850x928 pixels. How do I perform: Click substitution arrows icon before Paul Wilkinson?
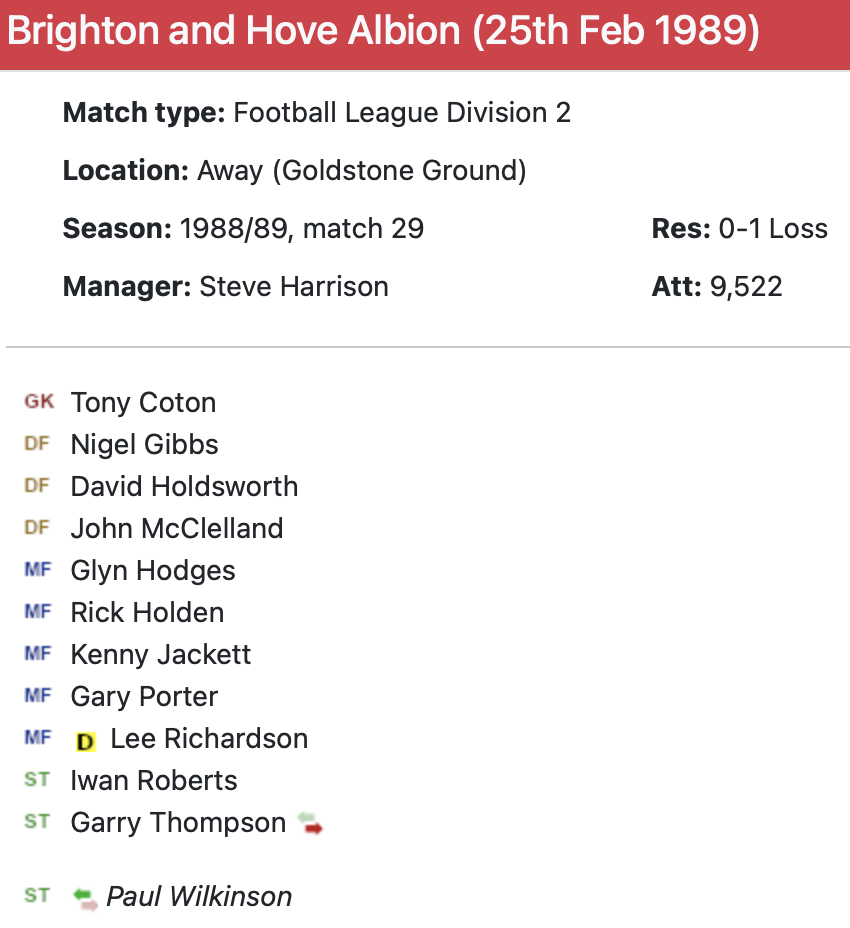86,897
